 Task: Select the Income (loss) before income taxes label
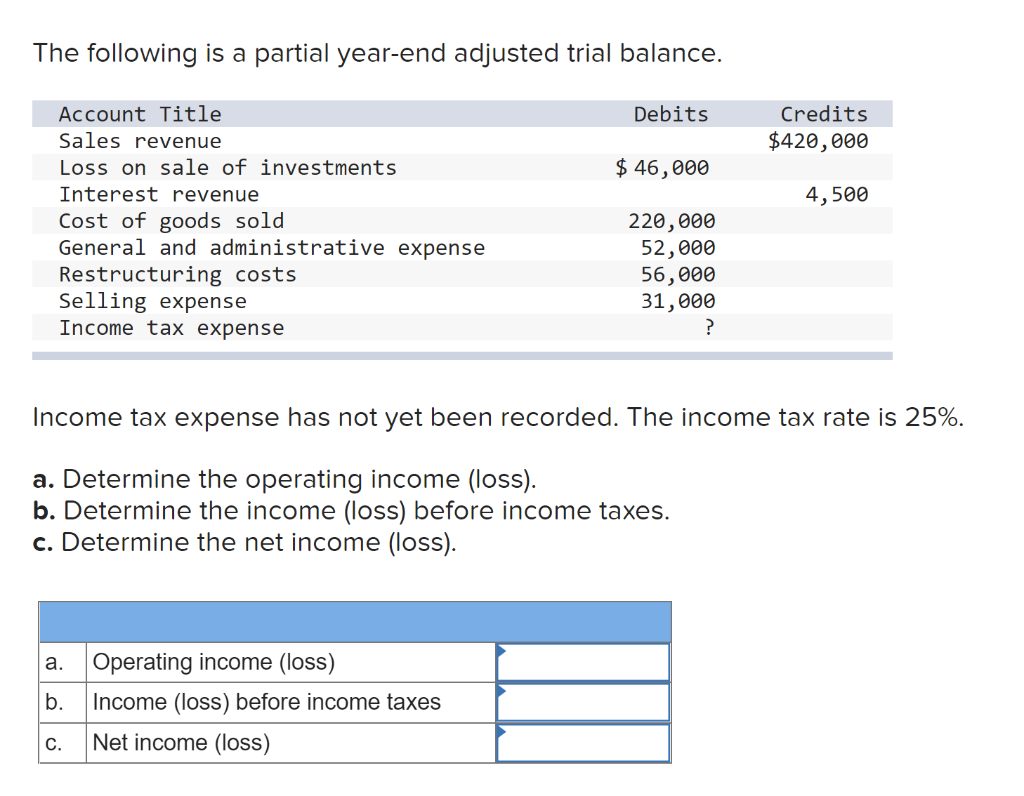point(266,702)
